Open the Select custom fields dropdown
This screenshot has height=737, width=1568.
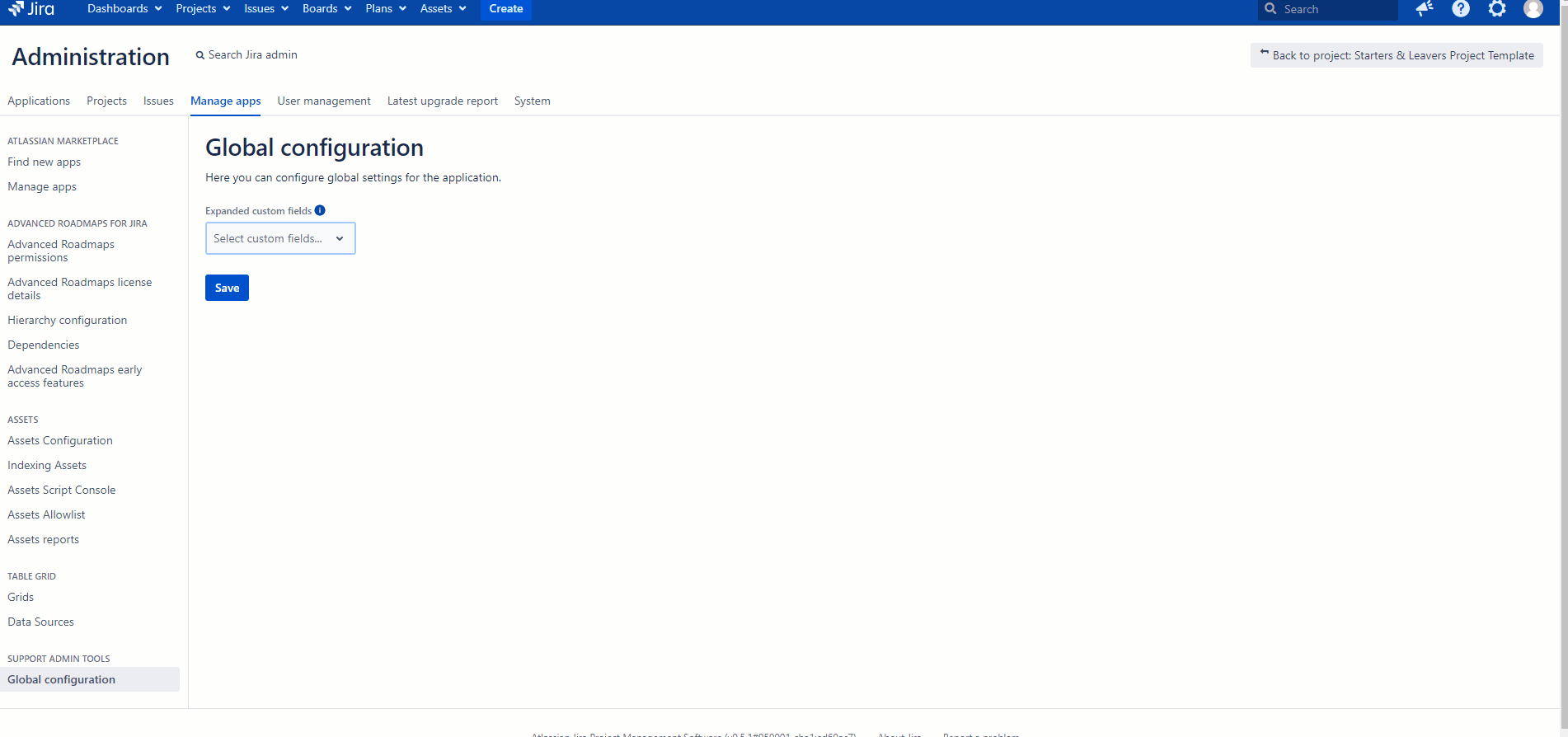click(280, 238)
